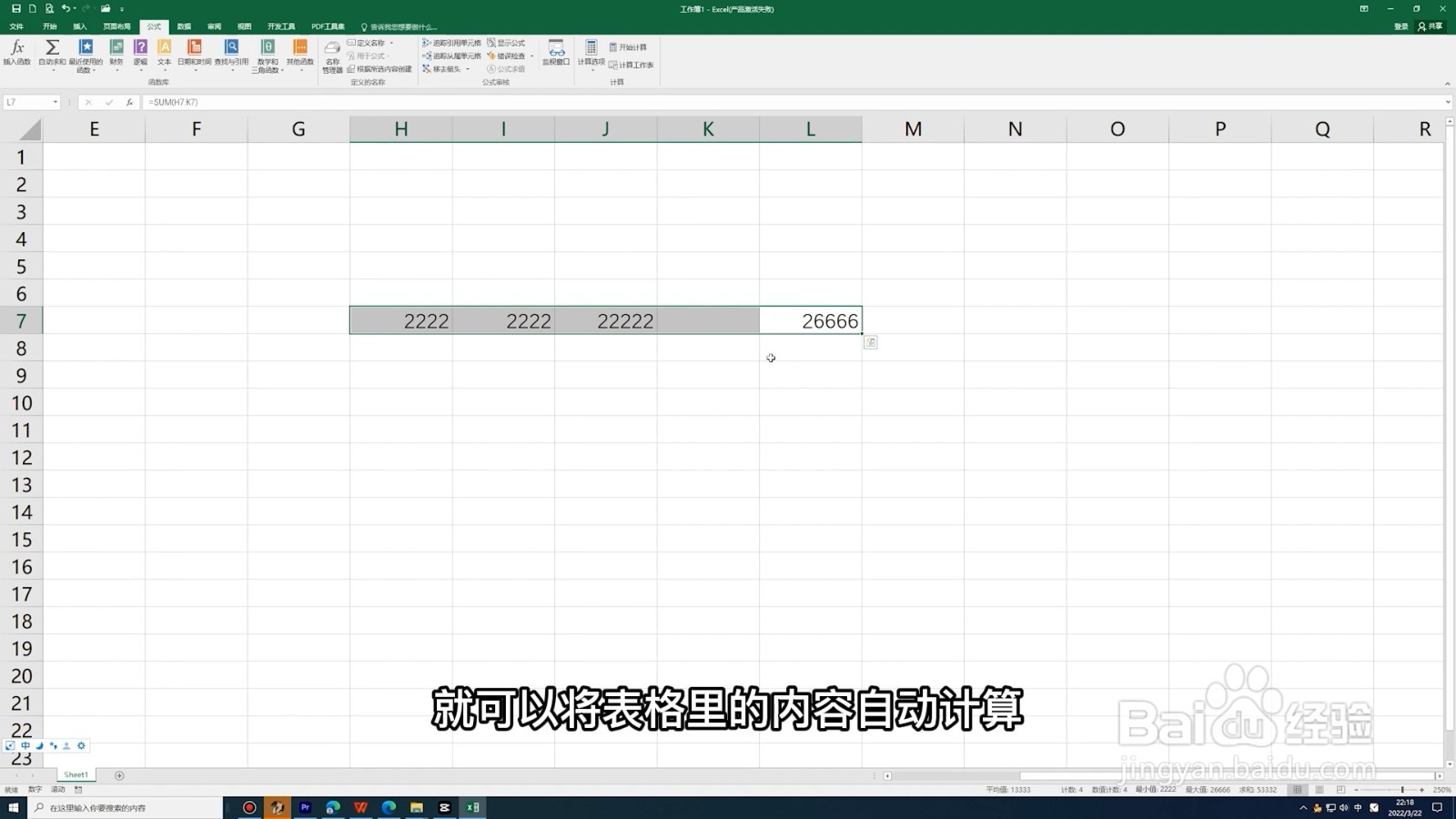Click Trace Dependents (追踪从属单元格)
This screenshot has height=819, width=1456.
tap(451, 56)
